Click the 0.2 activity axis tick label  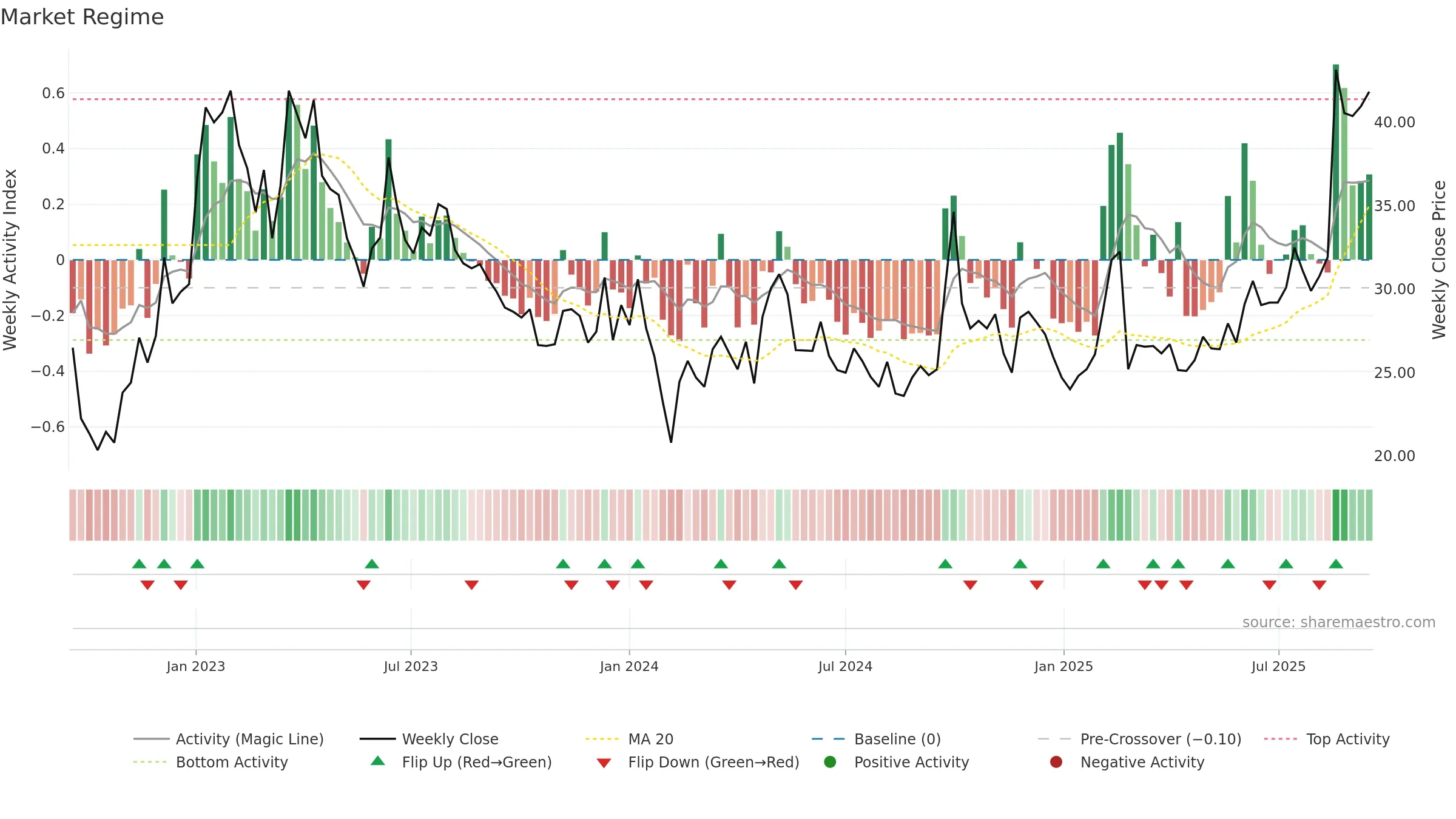[53, 204]
